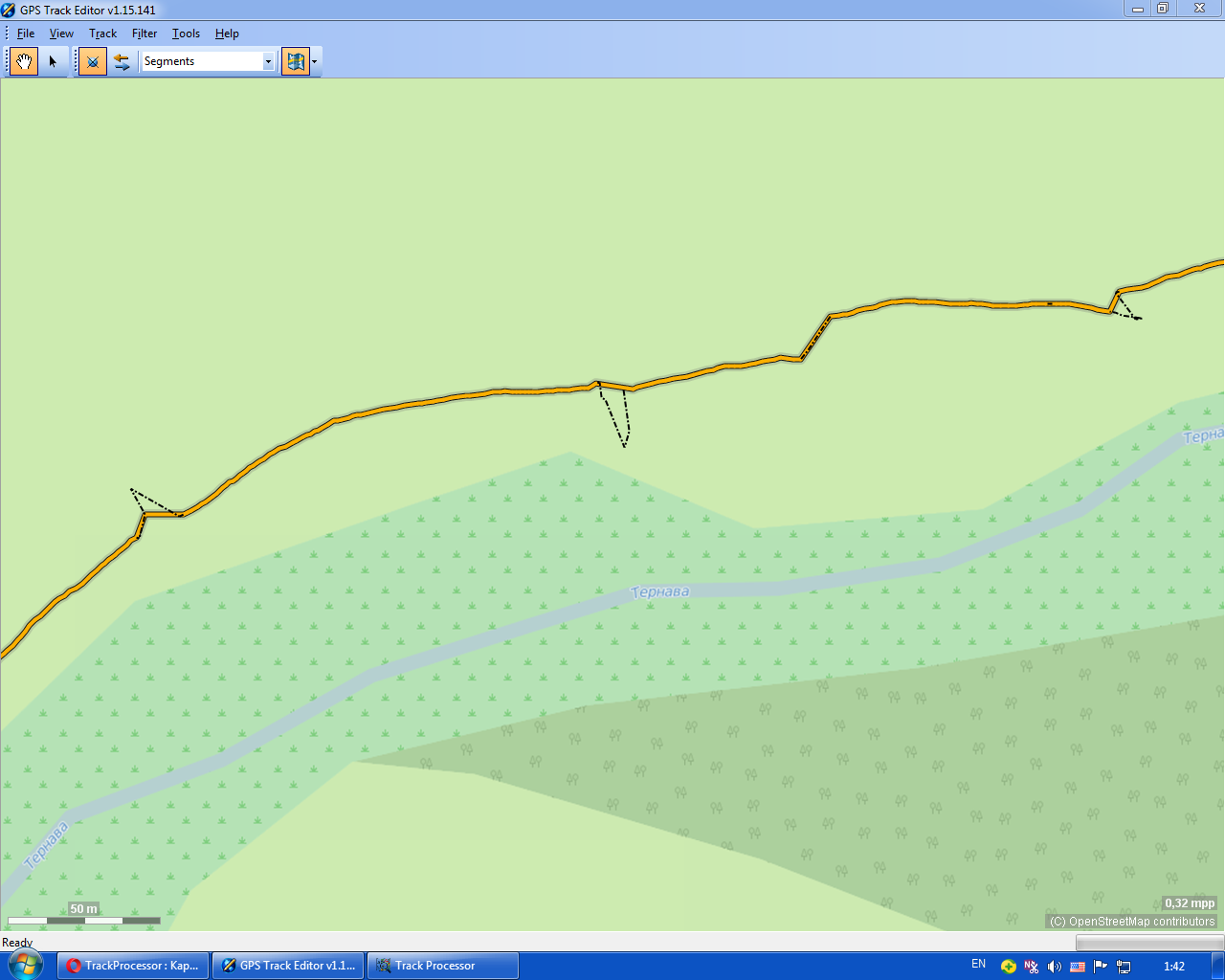
Task: Toggle the track points display button
Action: (93, 61)
